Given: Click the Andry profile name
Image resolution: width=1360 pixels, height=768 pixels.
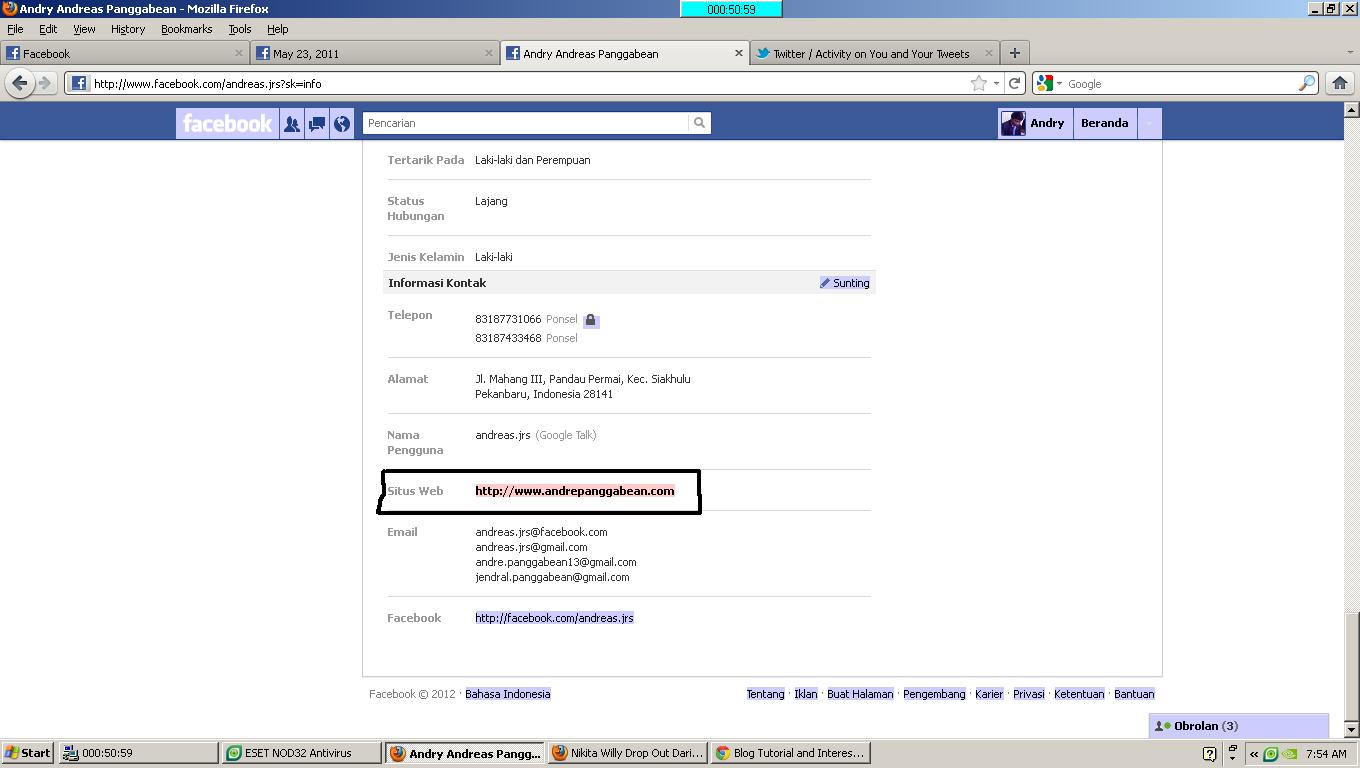Looking at the screenshot, I should pos(1047,123).
